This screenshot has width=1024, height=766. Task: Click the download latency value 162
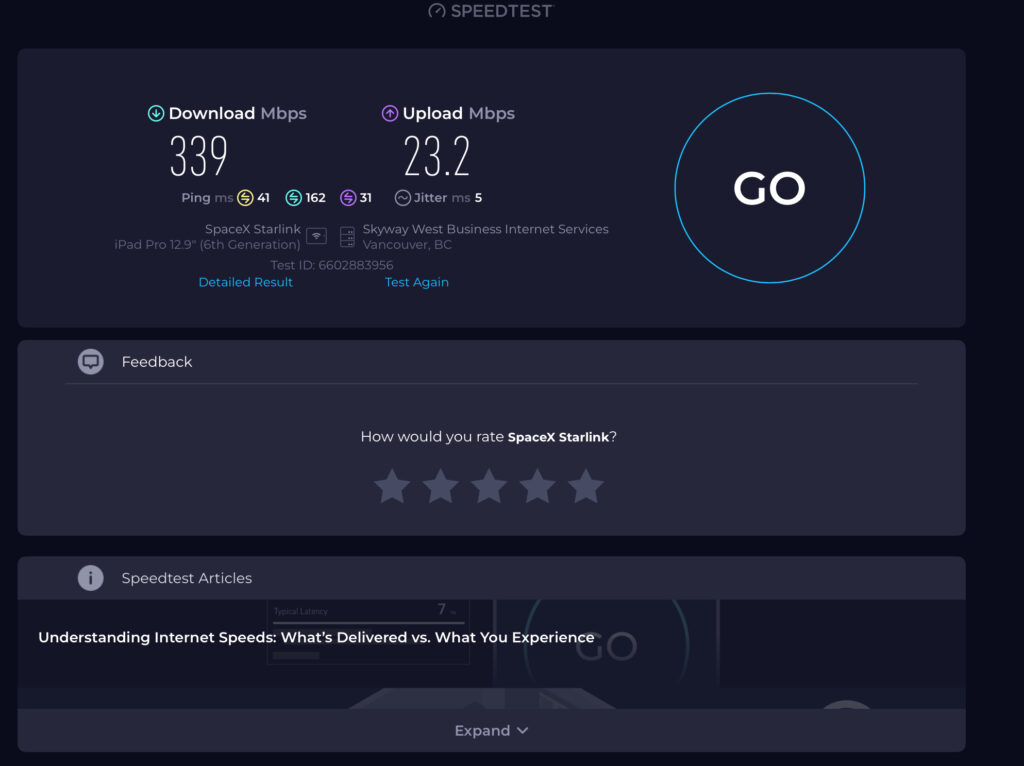click(x=315, y=198)
